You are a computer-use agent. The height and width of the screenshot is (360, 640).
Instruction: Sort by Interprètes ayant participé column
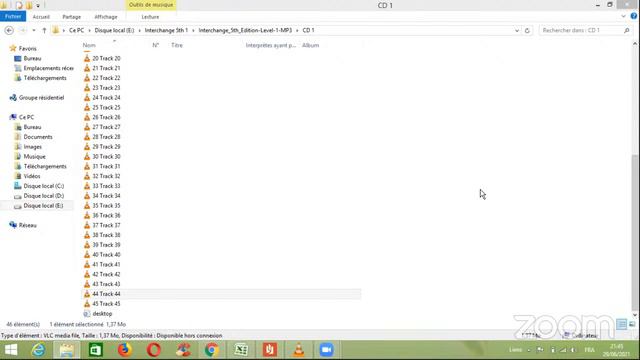tap(271, 45)
